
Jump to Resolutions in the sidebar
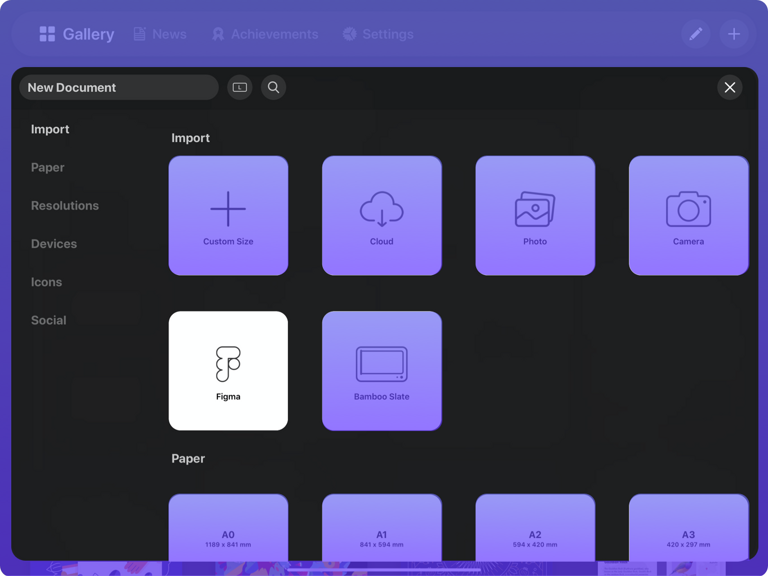coord(65,206)
